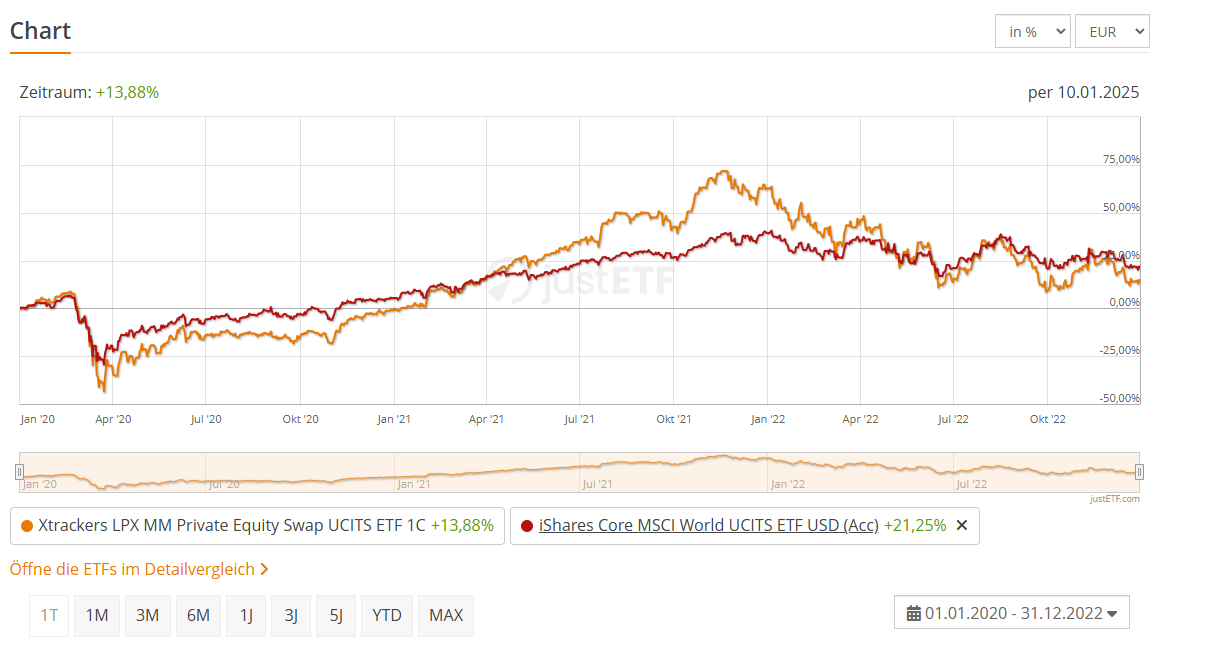The height and width of the screenshot is (651, 1226).
Task: Open the 'in %' display dropdown
Action: coord(1032,31)
